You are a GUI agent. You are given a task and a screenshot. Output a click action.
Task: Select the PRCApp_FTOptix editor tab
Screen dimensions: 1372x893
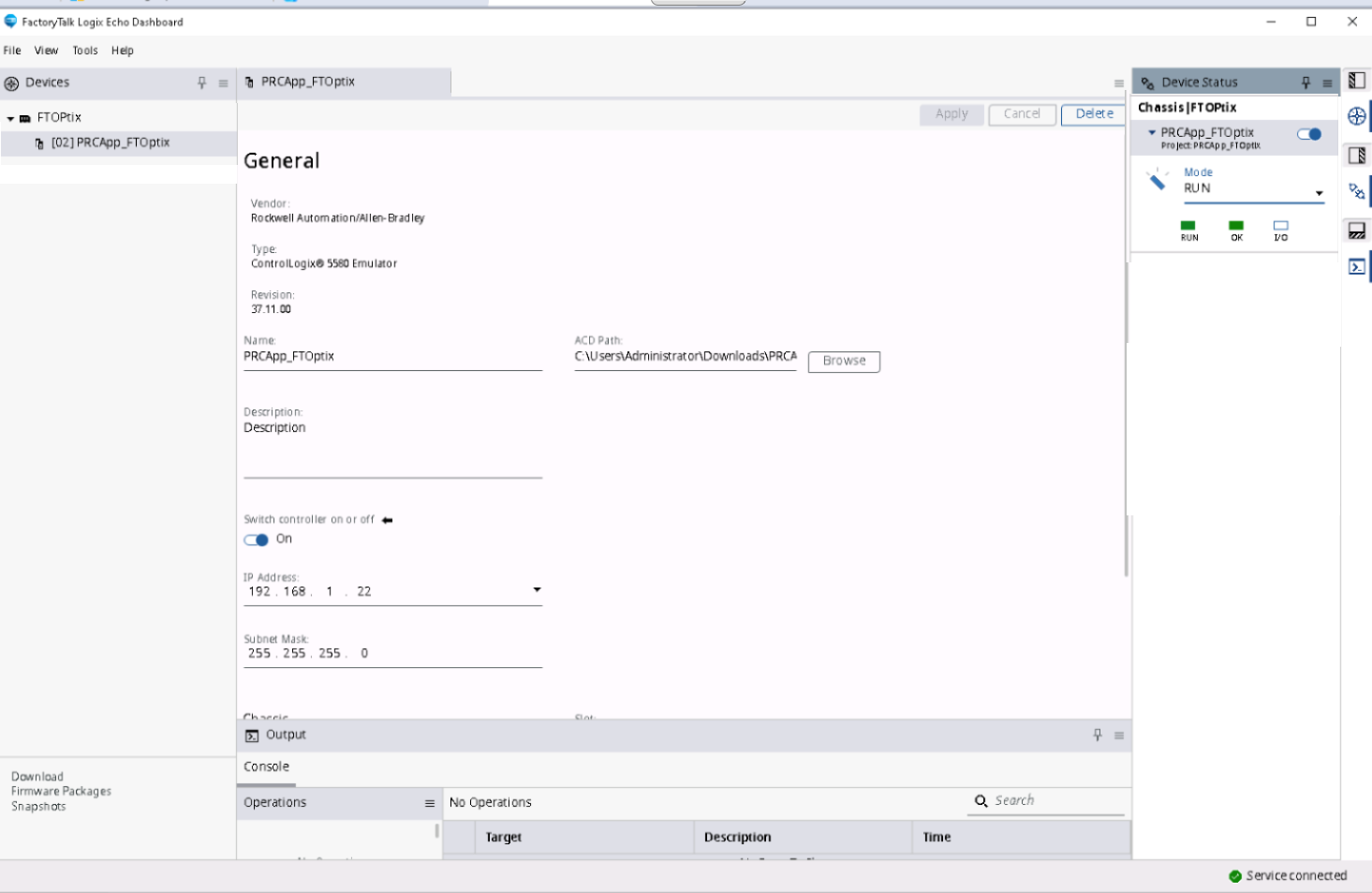pyautogui.click(x=344, y=82)
